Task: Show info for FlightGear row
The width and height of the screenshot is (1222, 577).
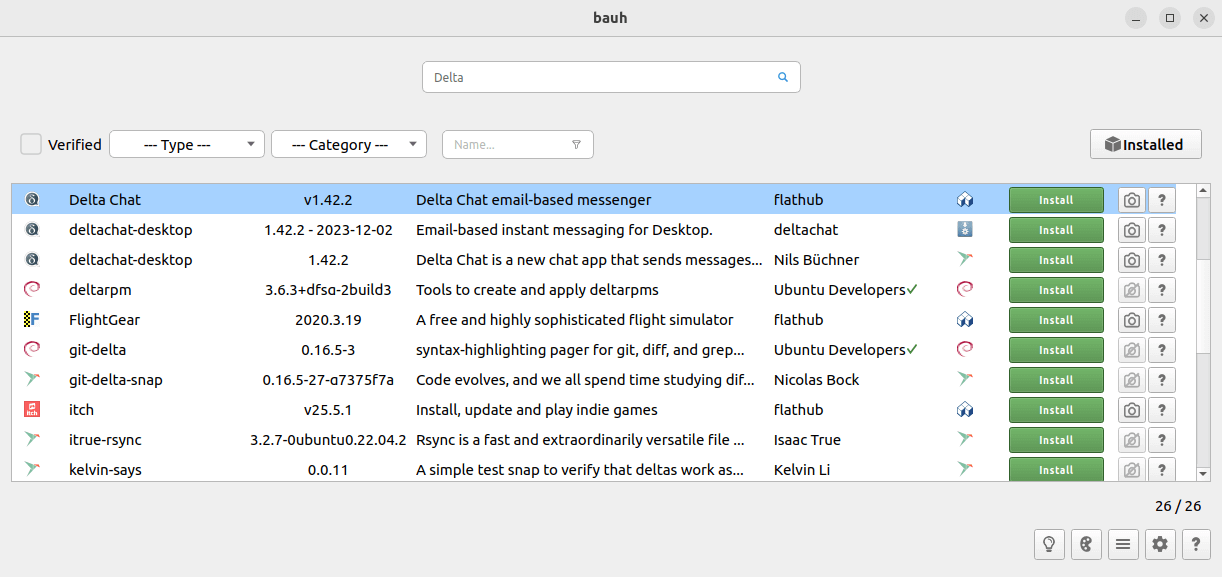Action: (1162, 320)
